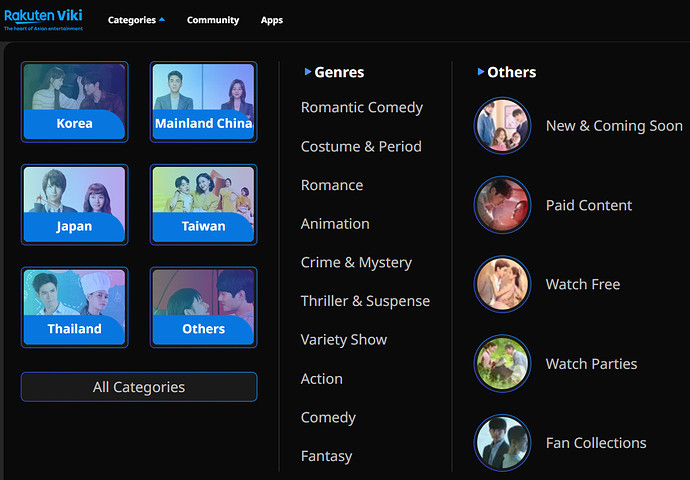
Task: Select the Paid Content circular icon
Action: coord(502,205)
